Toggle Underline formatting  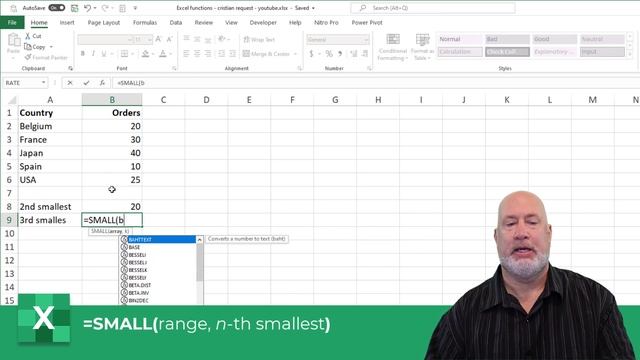104,53
